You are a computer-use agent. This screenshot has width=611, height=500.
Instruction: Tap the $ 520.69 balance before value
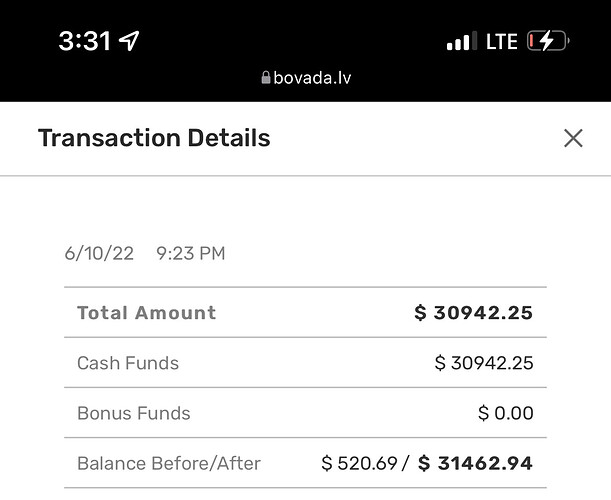359,463
